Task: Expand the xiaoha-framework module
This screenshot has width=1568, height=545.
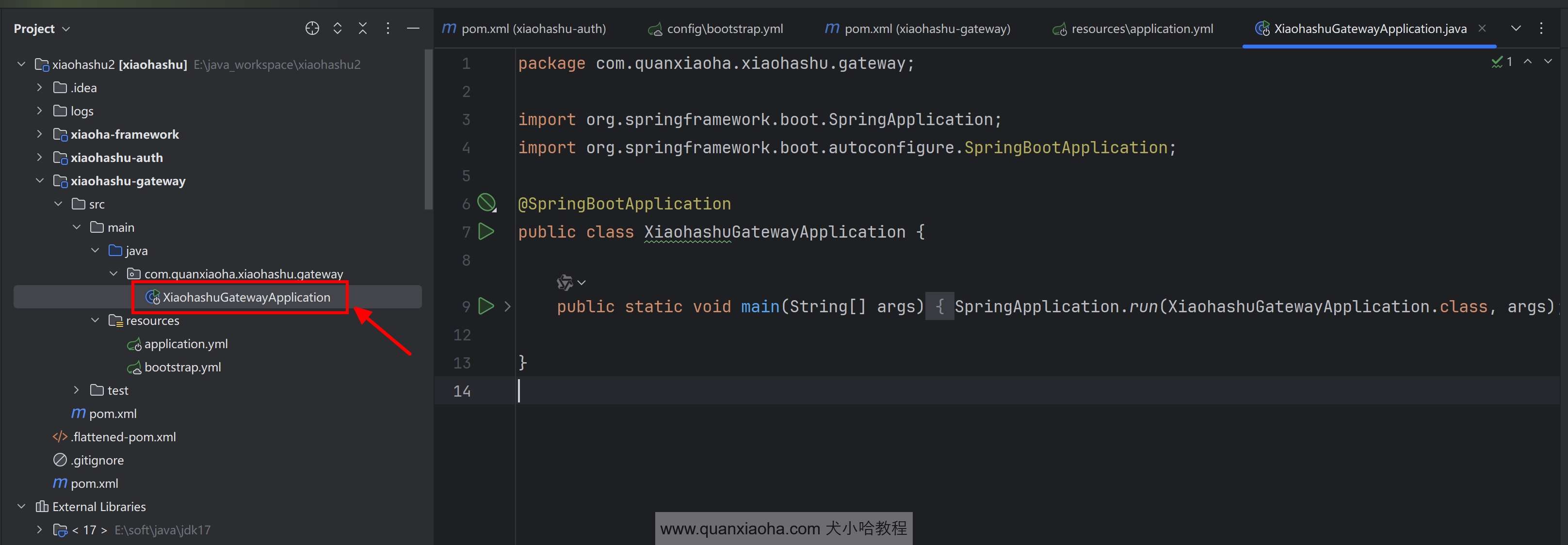Action: tap(40, 134)
